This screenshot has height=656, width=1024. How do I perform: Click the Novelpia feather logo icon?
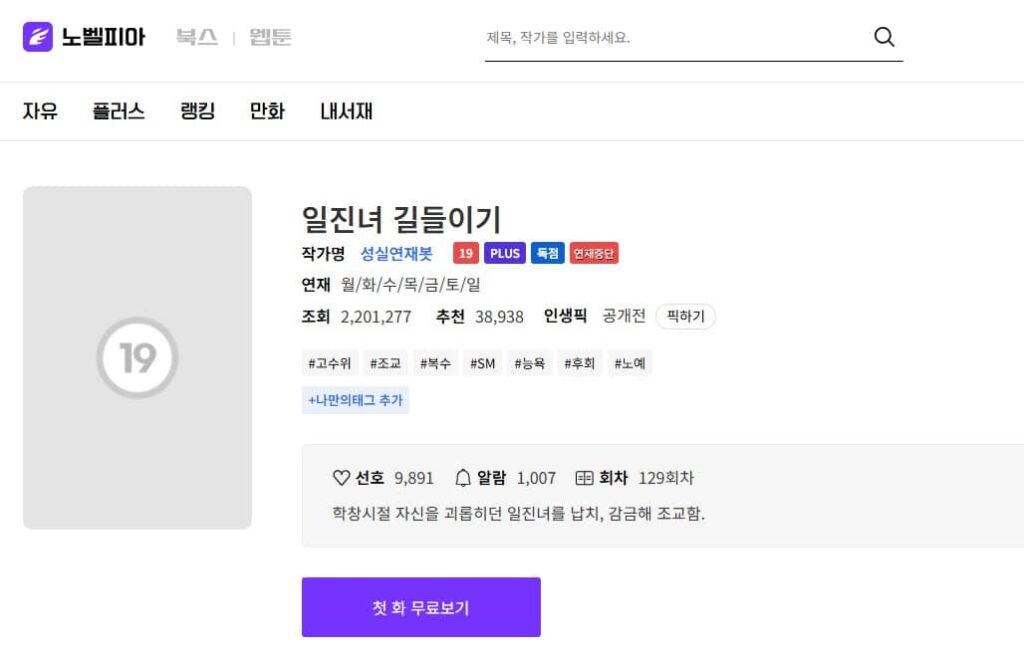coord(37,37)
